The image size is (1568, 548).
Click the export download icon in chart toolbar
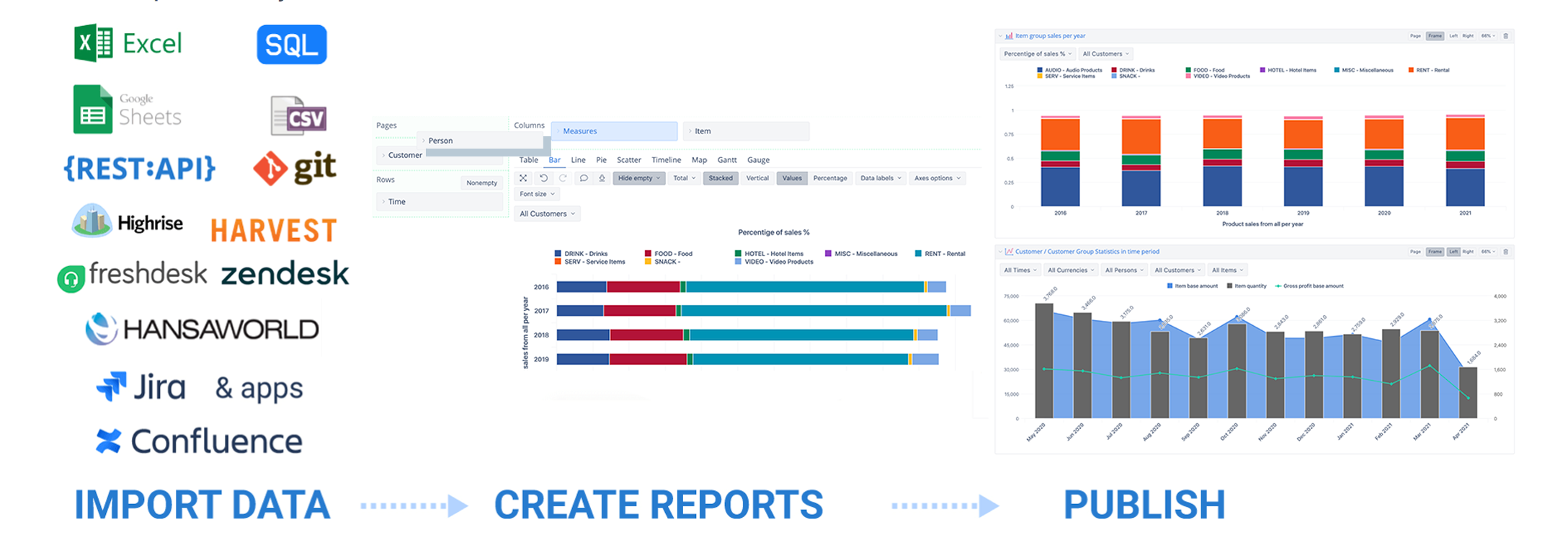coord(602,178)
